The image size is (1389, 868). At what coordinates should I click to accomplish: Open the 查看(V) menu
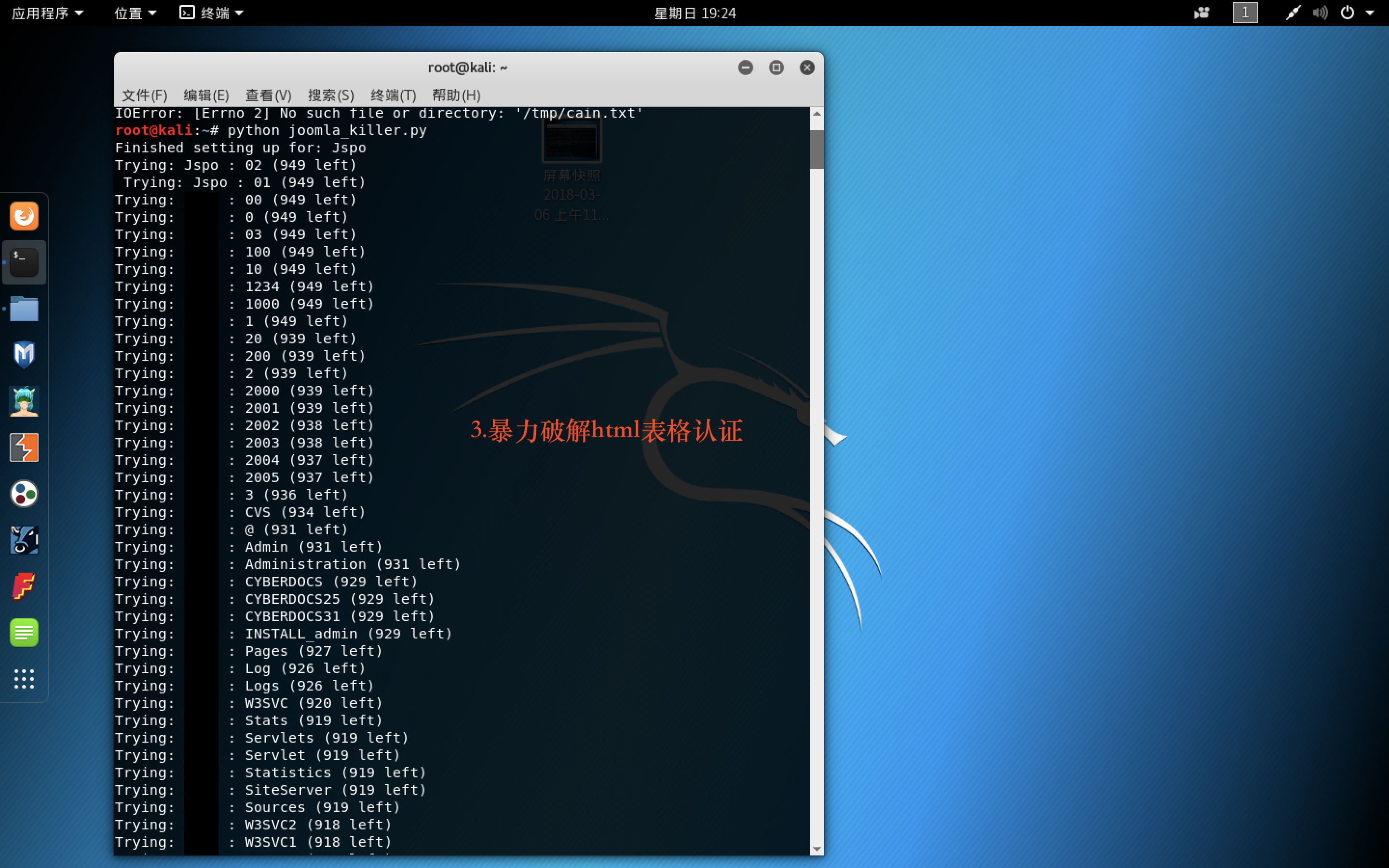[x=268, y=95]
